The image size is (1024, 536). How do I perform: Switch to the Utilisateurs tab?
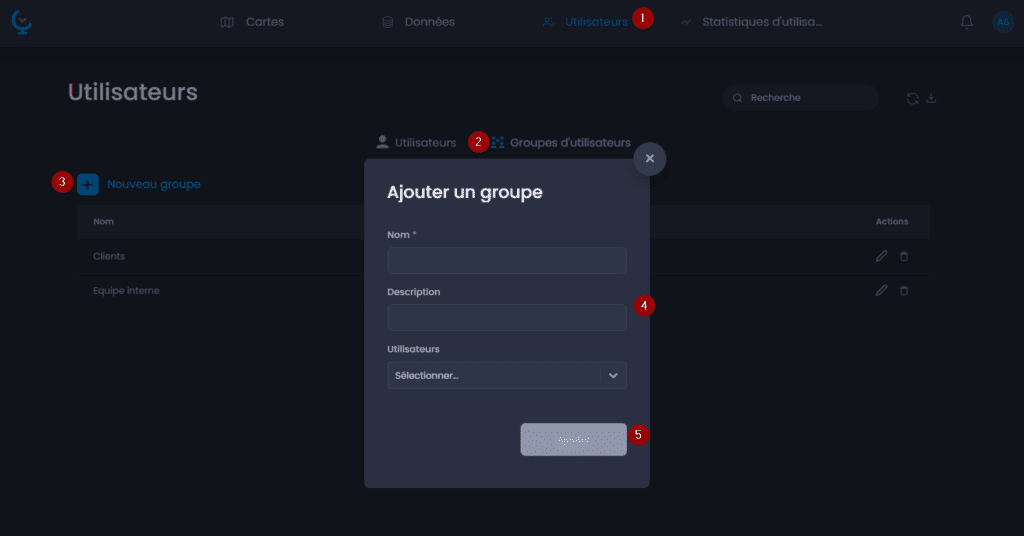416,142
